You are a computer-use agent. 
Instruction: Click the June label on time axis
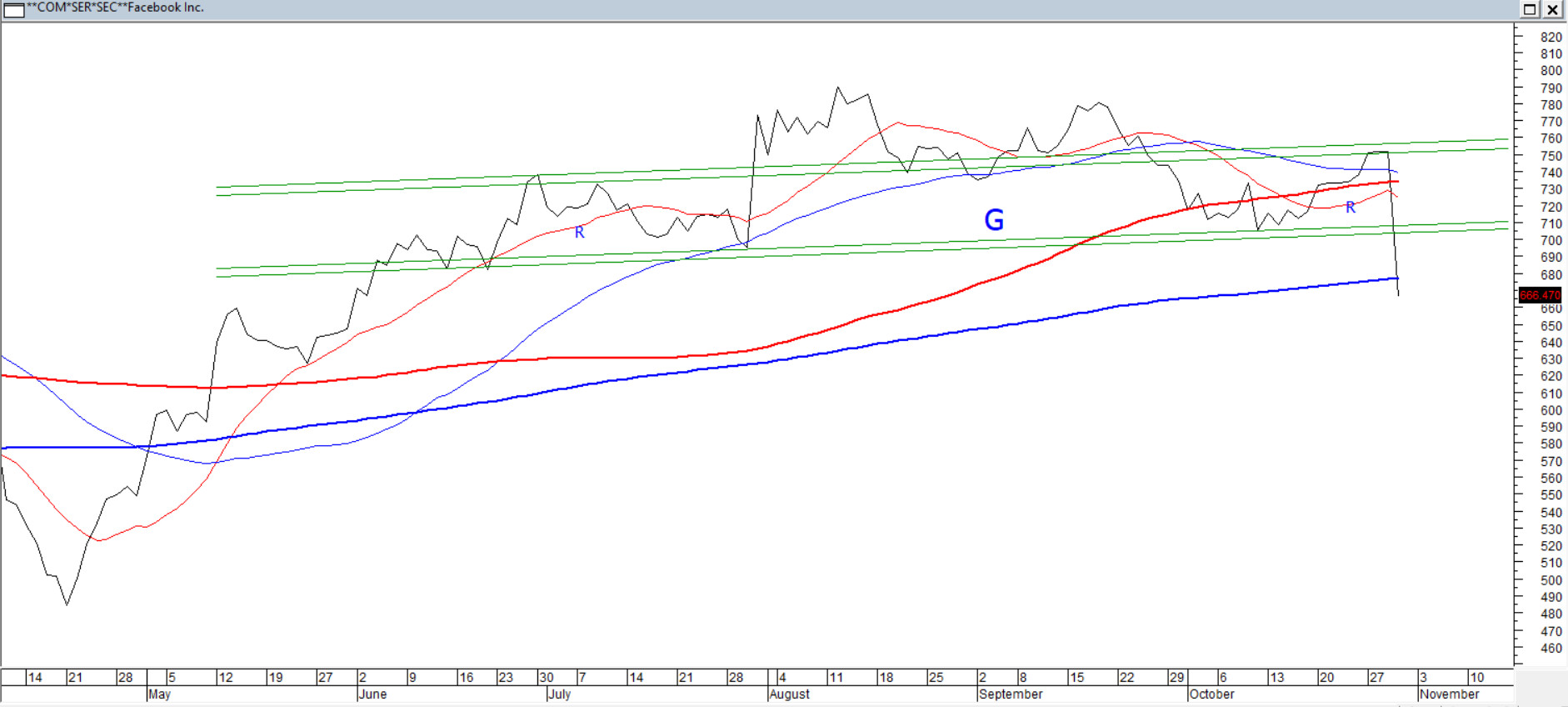tap(372, 694)
